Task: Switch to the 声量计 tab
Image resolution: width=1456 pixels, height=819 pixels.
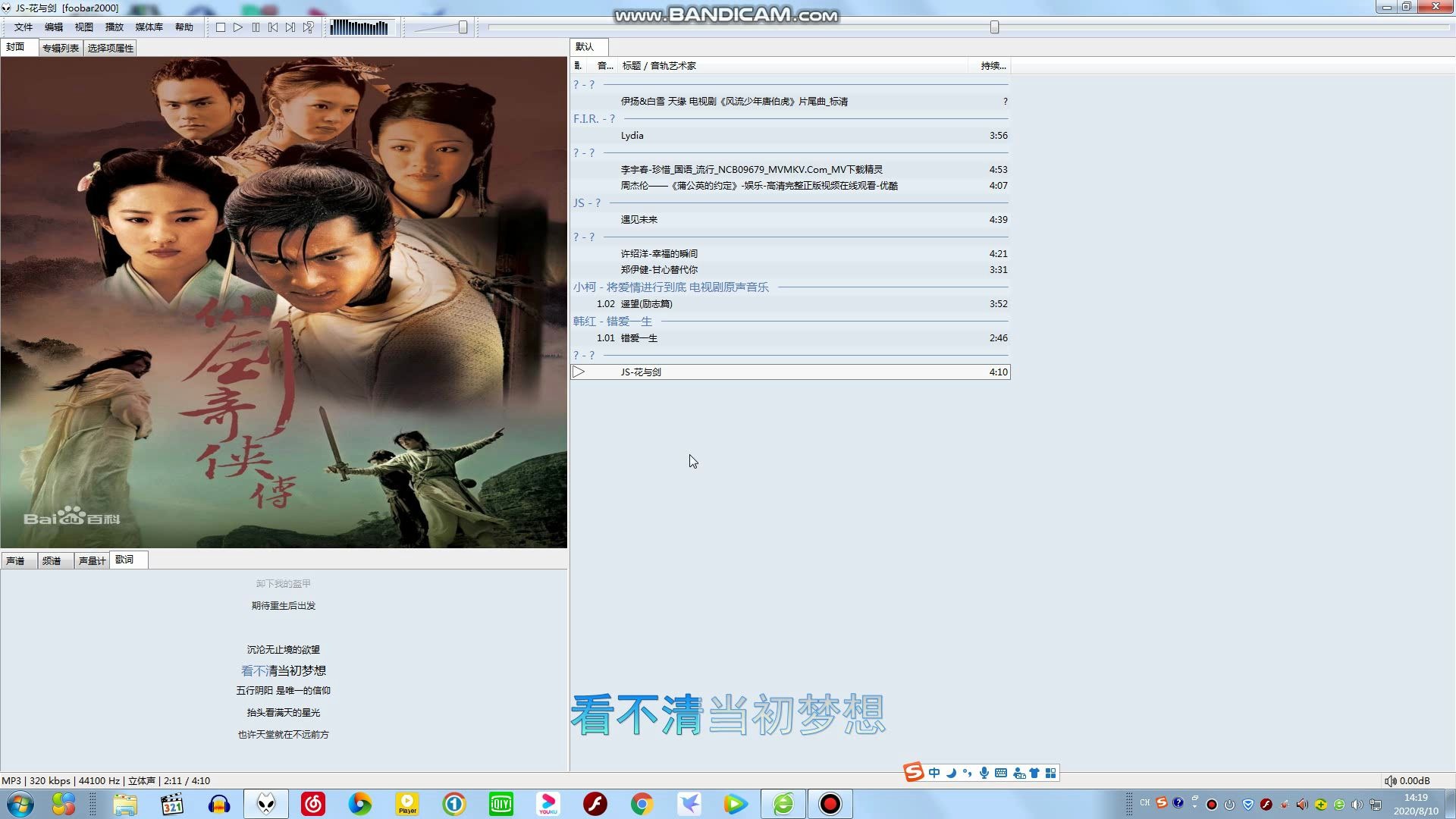Action: click(92, 560)
